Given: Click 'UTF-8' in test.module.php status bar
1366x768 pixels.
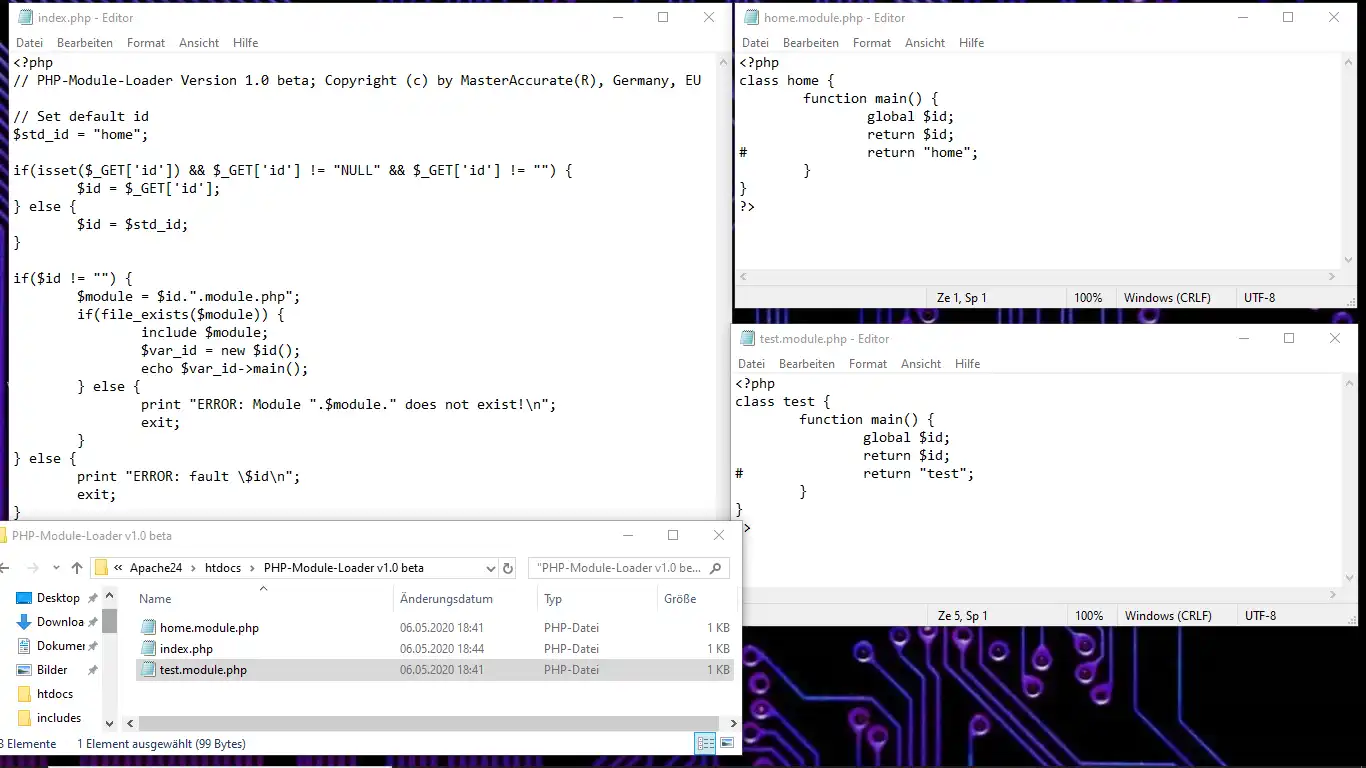Looking at the screenshot, I should pos(1260,616).
